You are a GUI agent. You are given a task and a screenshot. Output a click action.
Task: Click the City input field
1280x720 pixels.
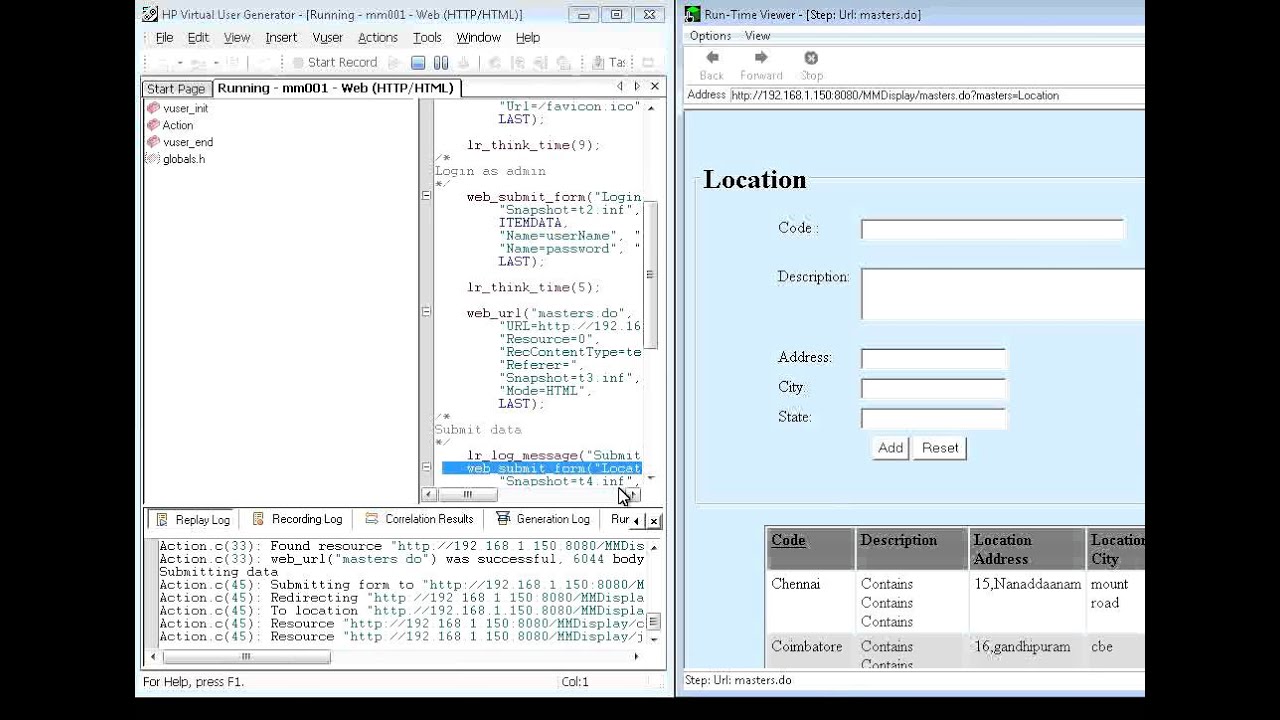[933, 389]
